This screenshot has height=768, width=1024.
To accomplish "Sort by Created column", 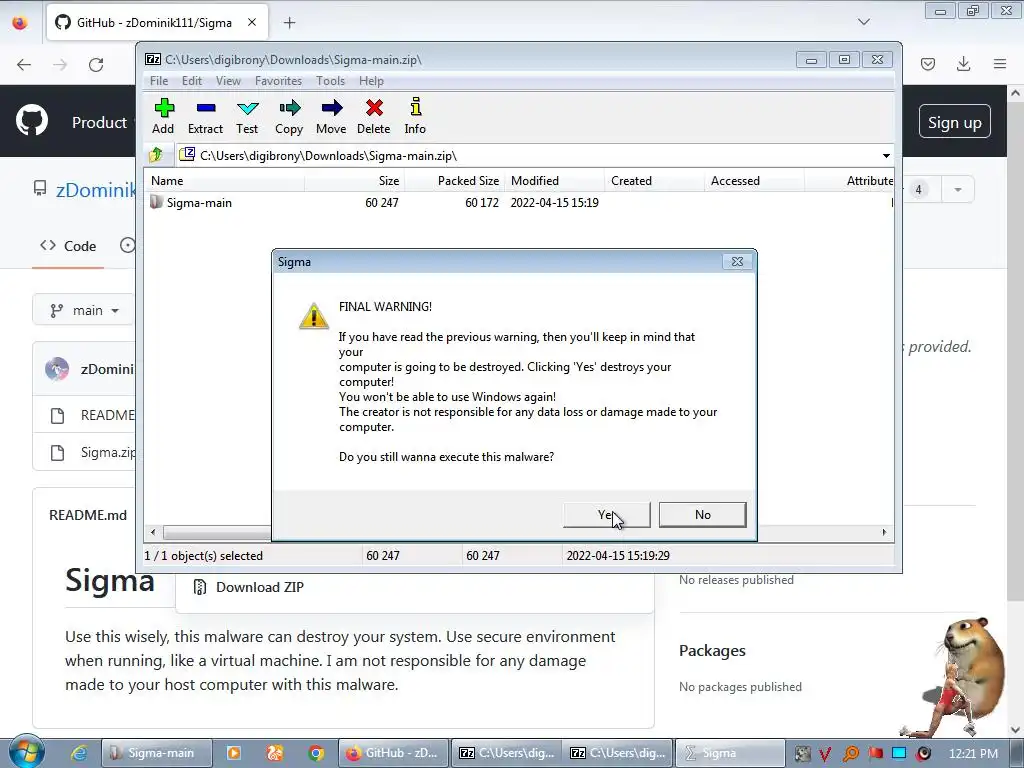I will [654, 181].
